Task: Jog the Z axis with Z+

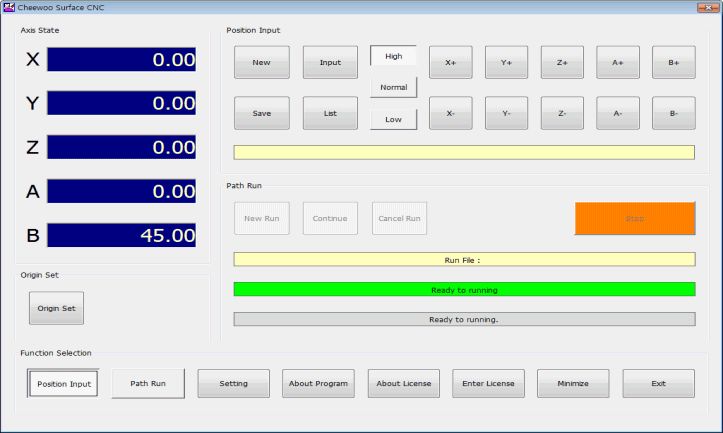Action: [x=562, y=62]
